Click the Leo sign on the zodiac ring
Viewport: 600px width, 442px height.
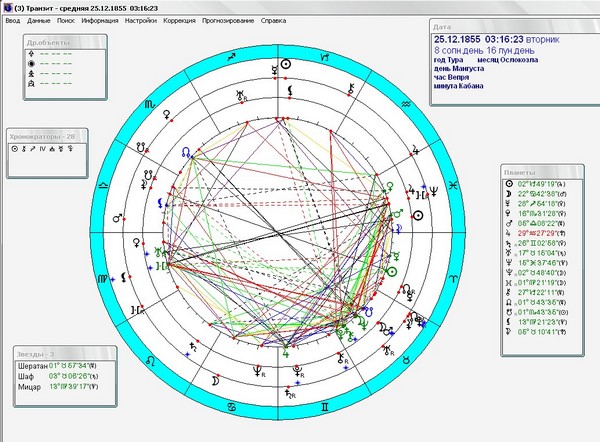[151, 360]
